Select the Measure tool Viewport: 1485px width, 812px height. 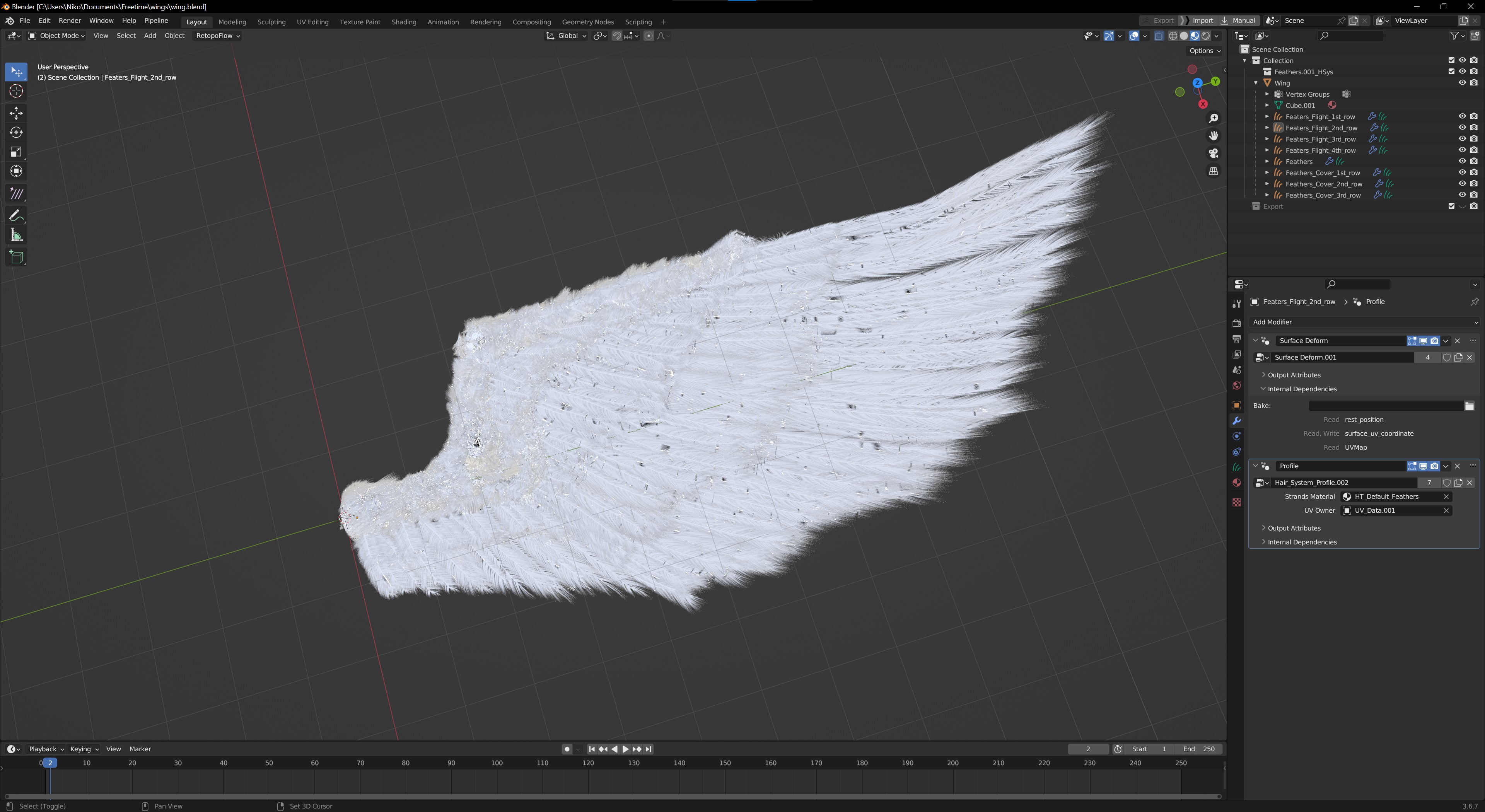point(16,235)
